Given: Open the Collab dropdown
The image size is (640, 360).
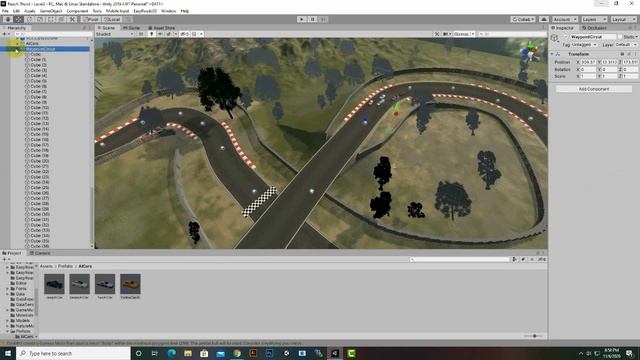Looking at the screenshot, I should click(x=523, y=19).
